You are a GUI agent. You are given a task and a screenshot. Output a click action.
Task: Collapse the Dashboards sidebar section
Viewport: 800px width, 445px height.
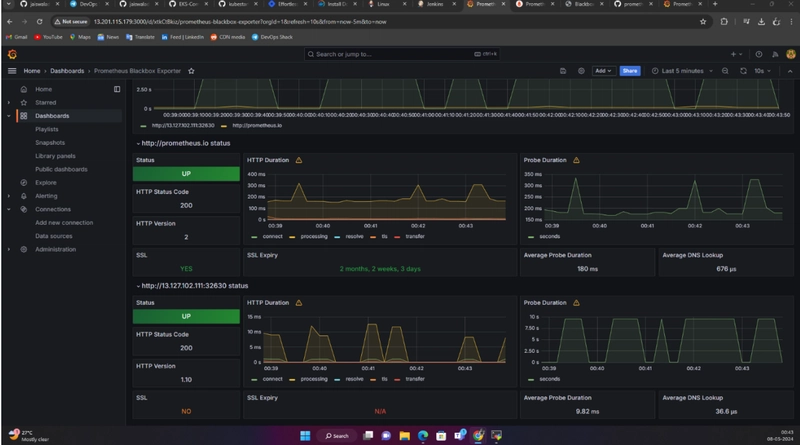(9, 116)
